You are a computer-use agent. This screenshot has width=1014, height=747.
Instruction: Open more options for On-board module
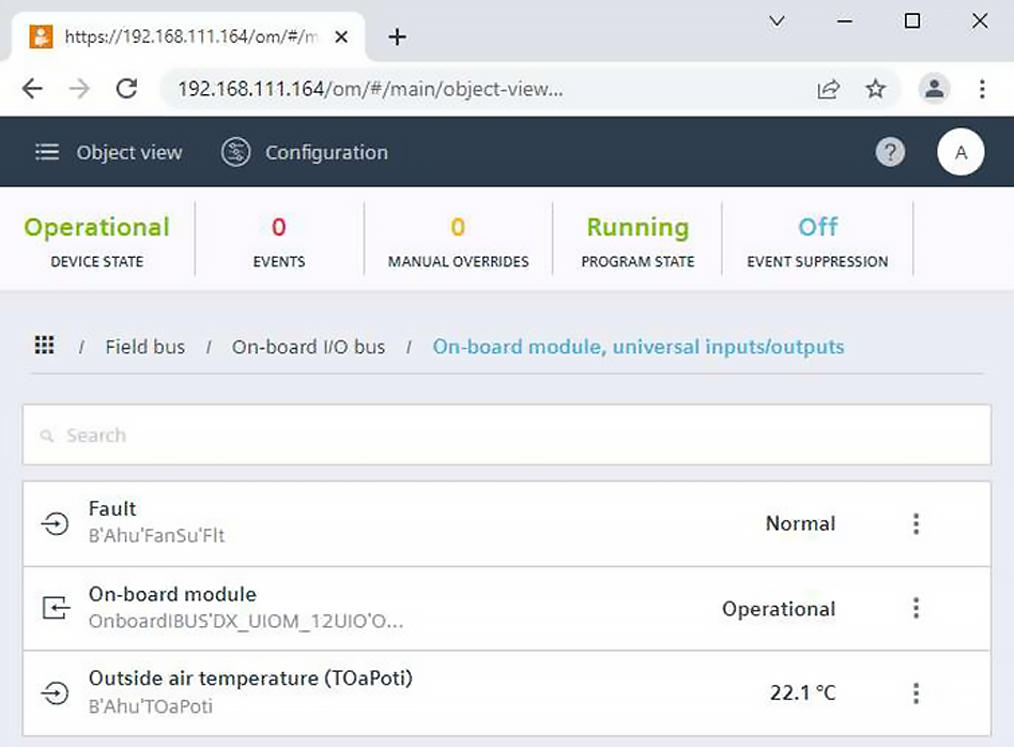(x=915, y=608)
